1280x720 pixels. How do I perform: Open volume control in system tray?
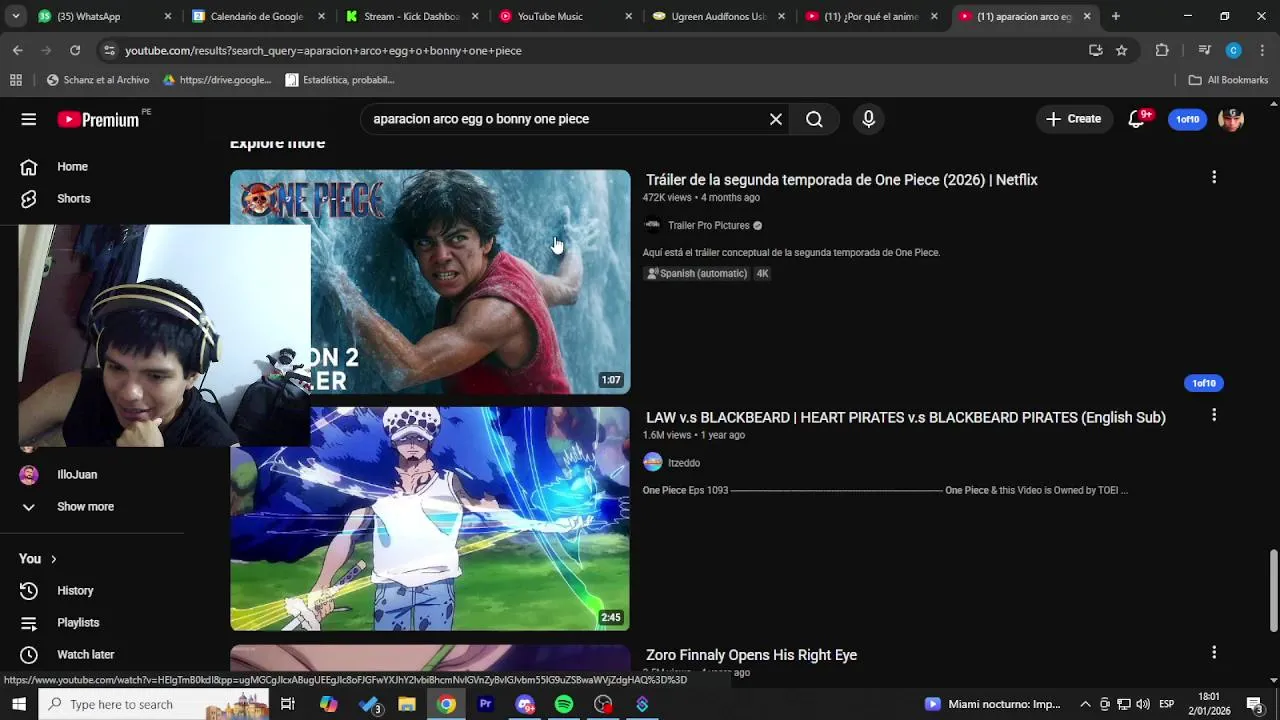(1142, 704)
